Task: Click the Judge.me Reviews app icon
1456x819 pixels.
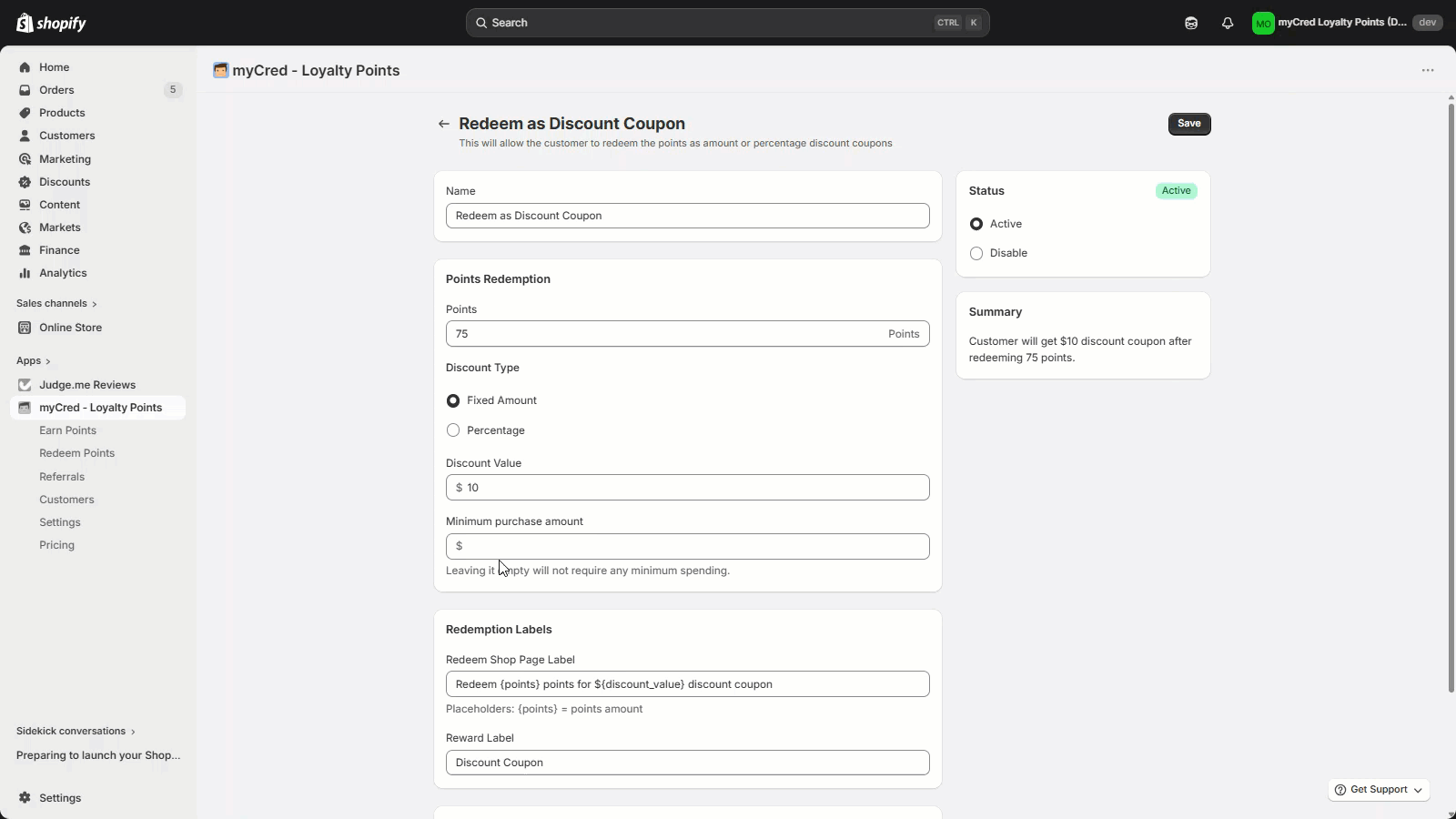Action: [x=25, y=385]
